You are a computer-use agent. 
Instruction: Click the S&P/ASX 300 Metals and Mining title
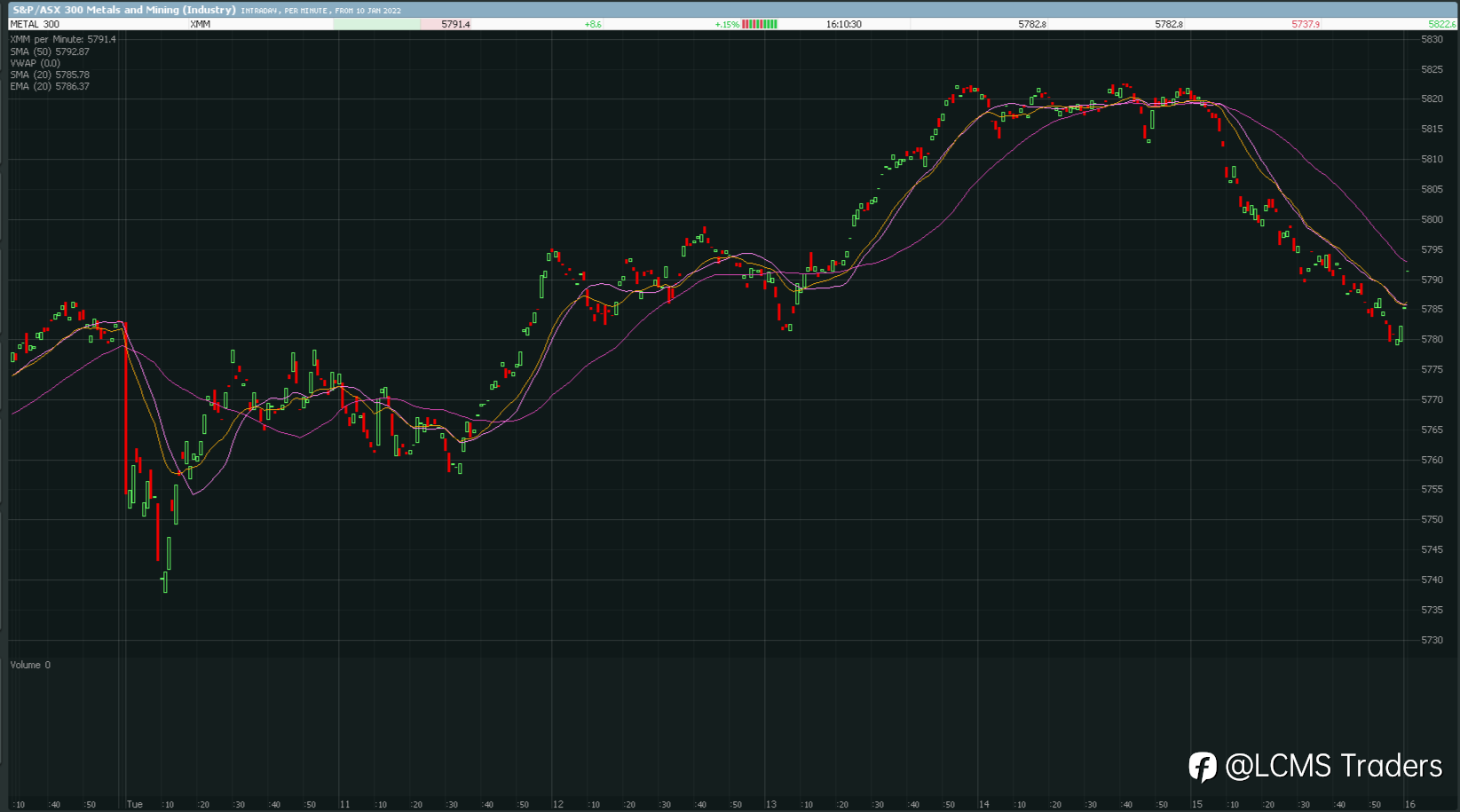click(123, 10)
